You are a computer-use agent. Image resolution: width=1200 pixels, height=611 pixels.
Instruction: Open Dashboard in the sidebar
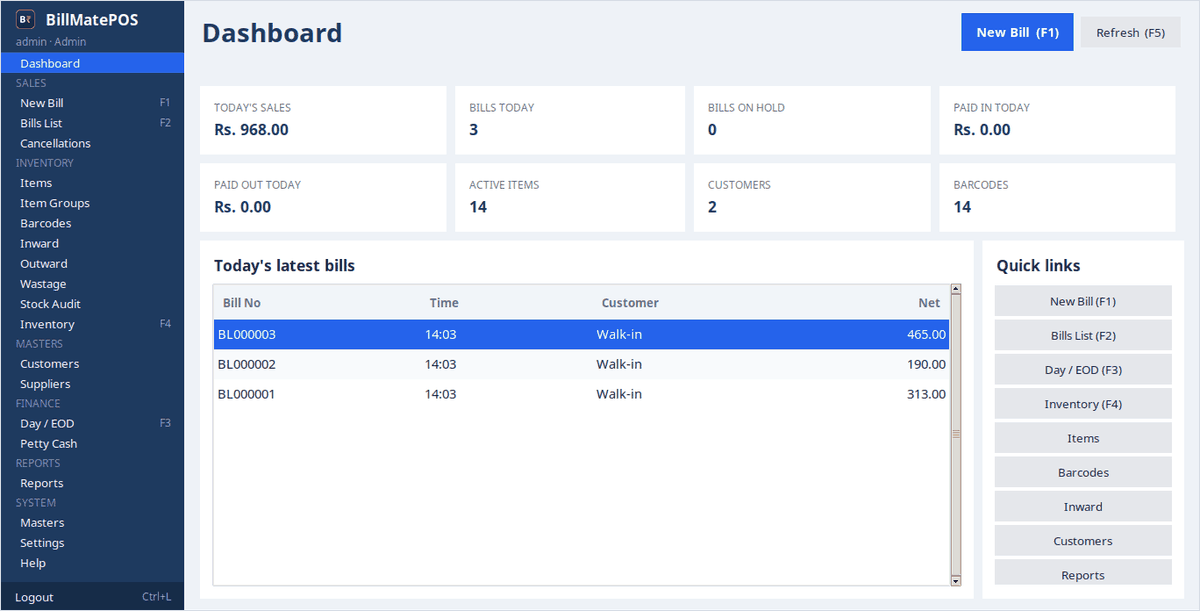(x=92, y=63)
